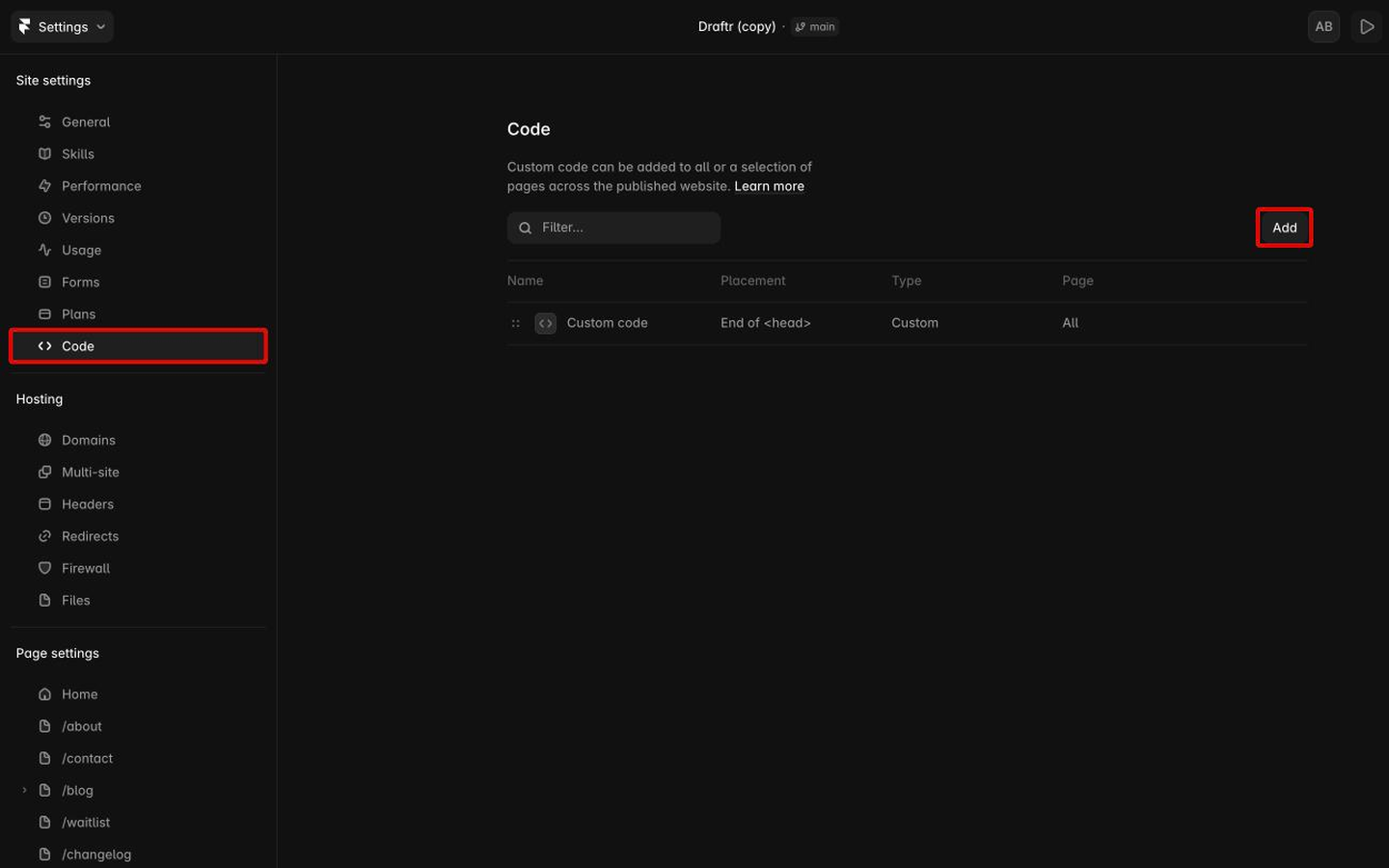
Task: Focus the Filter search field
Action: (613, 228)
